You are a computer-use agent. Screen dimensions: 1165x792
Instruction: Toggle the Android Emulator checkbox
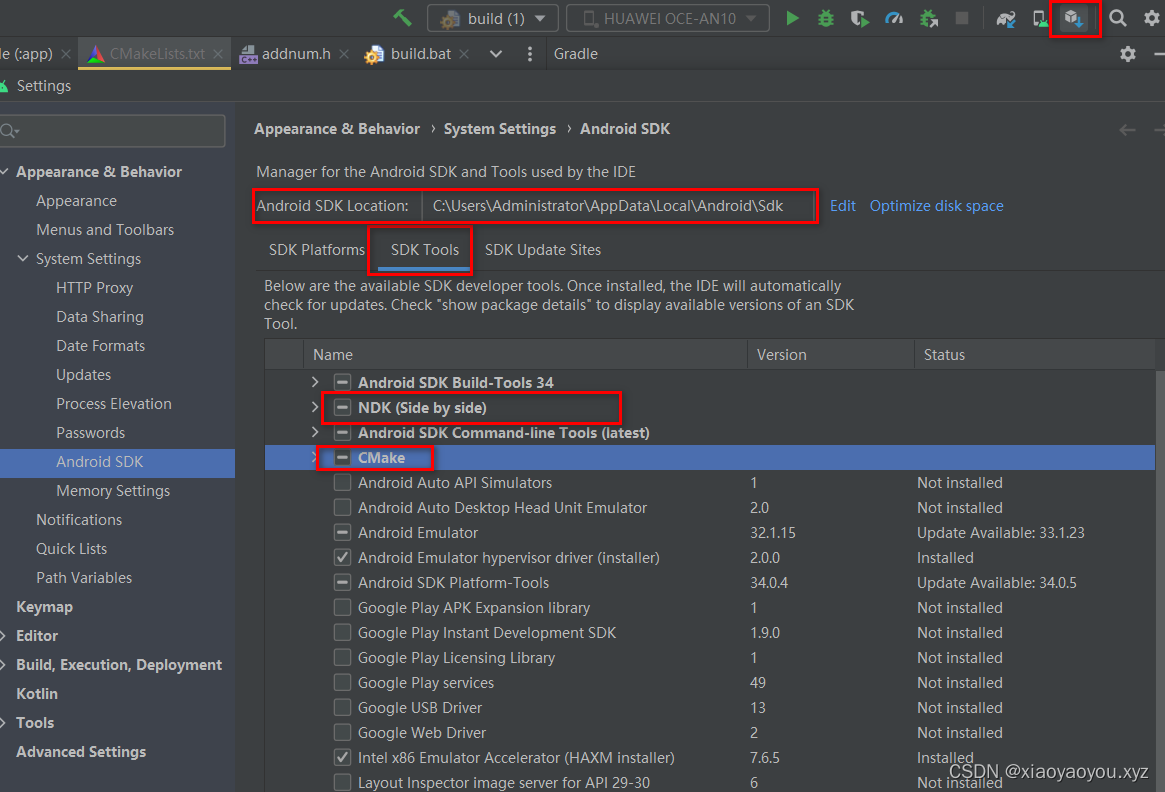pos(342,533)
